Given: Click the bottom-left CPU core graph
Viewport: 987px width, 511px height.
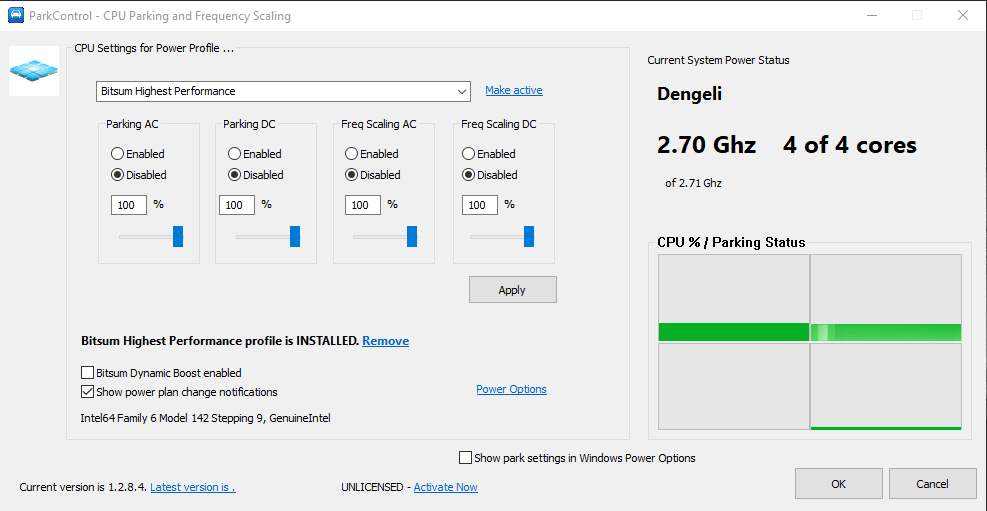Looking at the screenshot, I should [x=734, y=386].
